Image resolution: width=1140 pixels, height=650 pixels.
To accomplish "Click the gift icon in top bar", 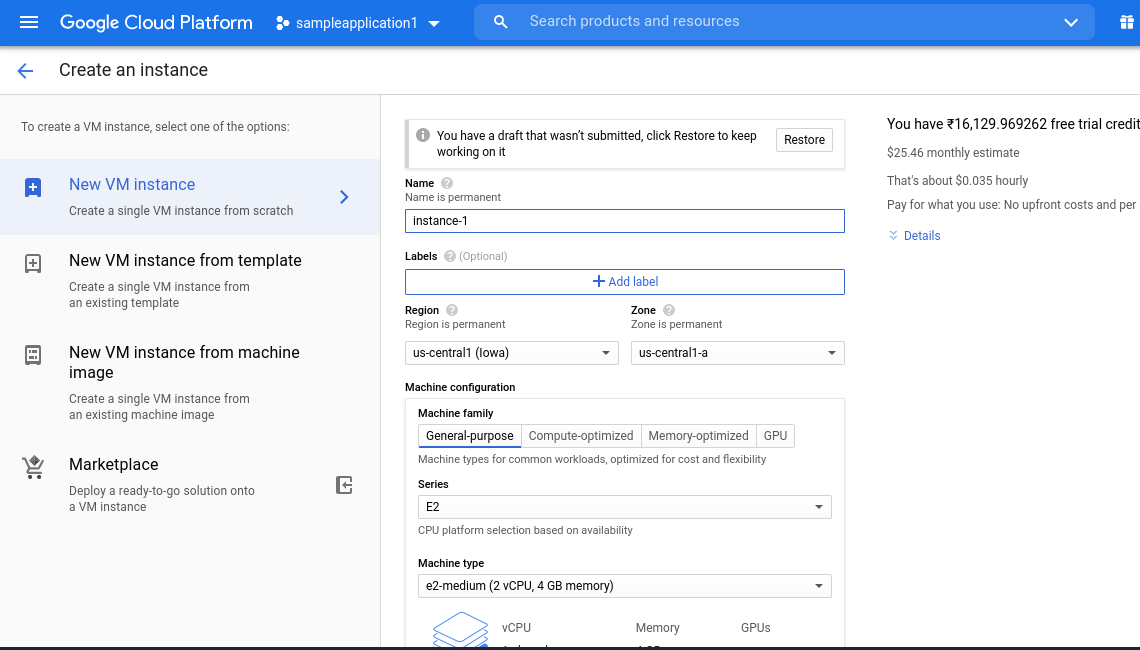I will click(1127, 22).
